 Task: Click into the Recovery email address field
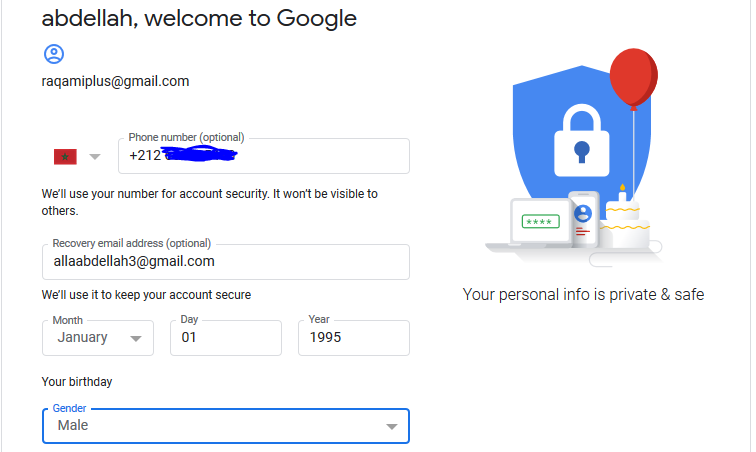pos(225,262)
